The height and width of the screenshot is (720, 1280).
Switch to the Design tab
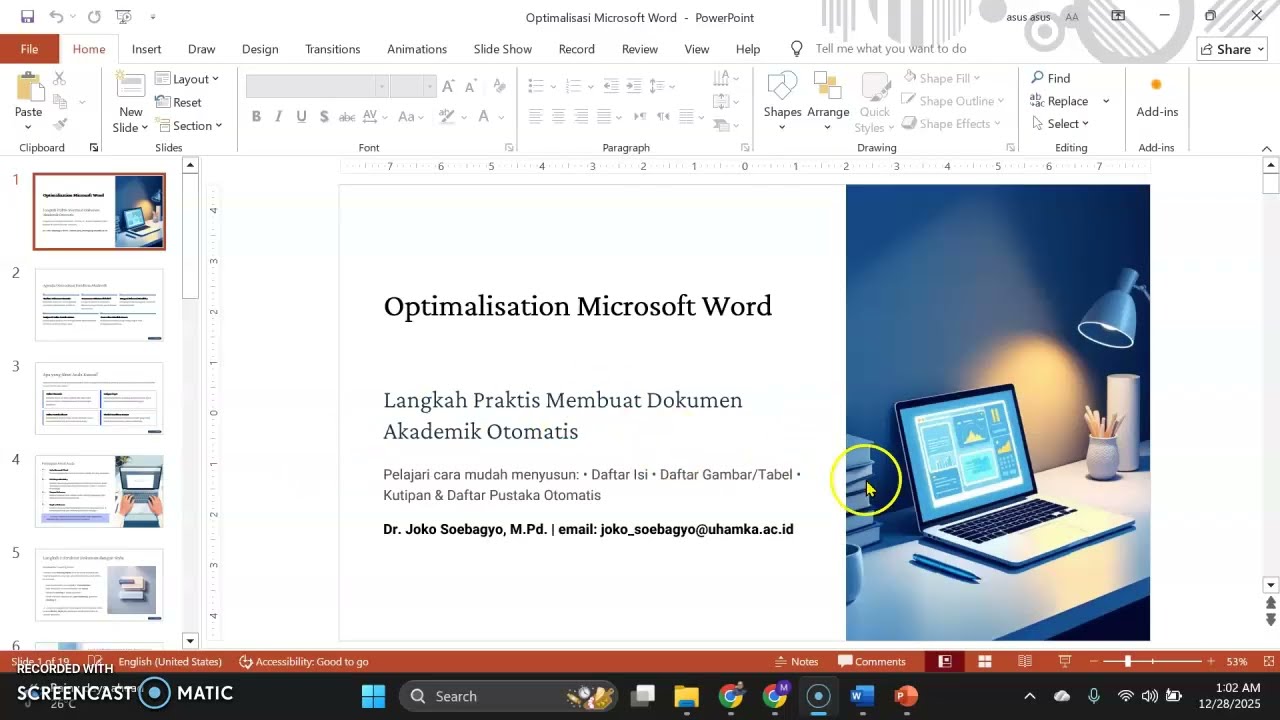click(x=260, y=49)
